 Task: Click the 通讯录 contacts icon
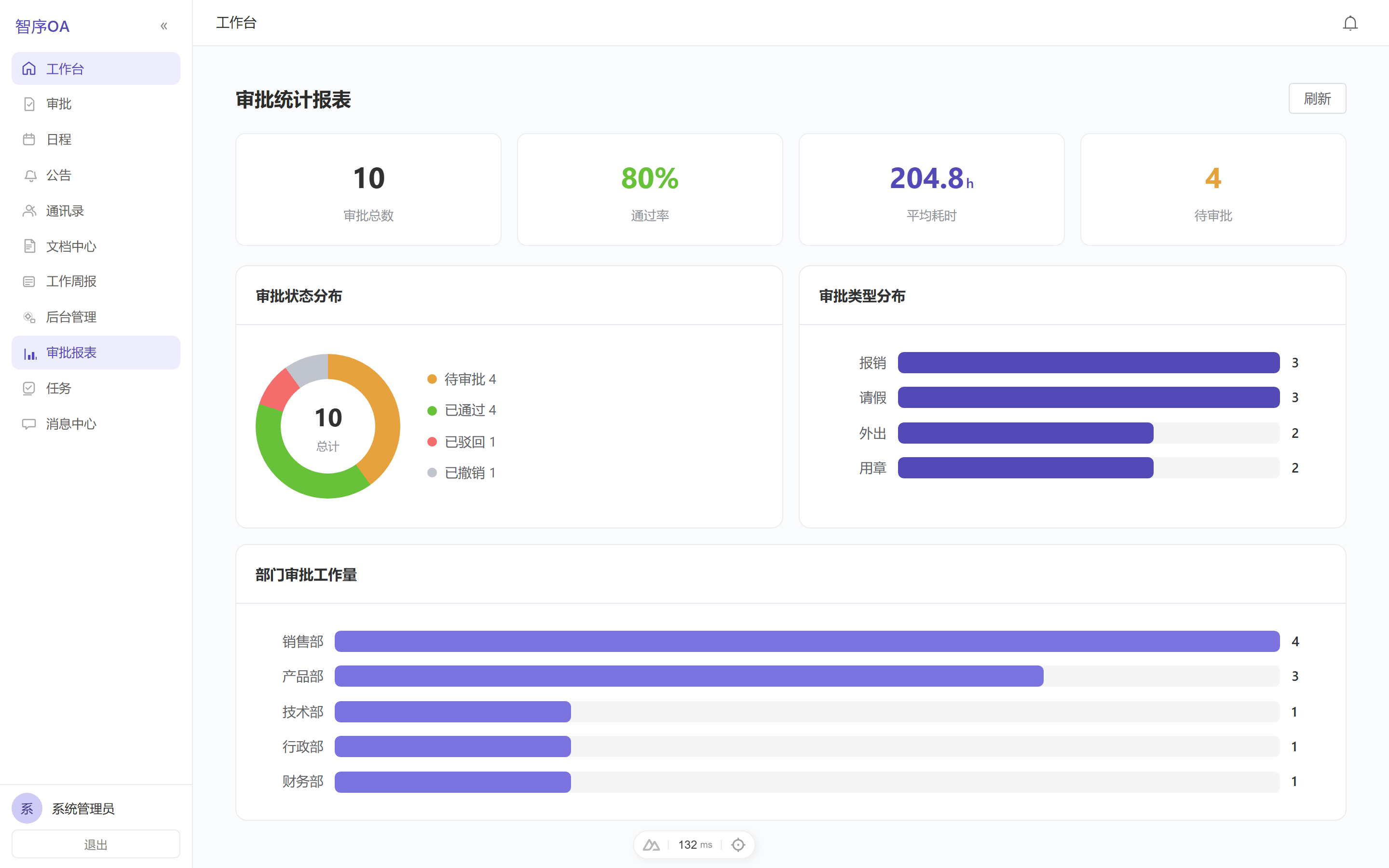point(29,211)
